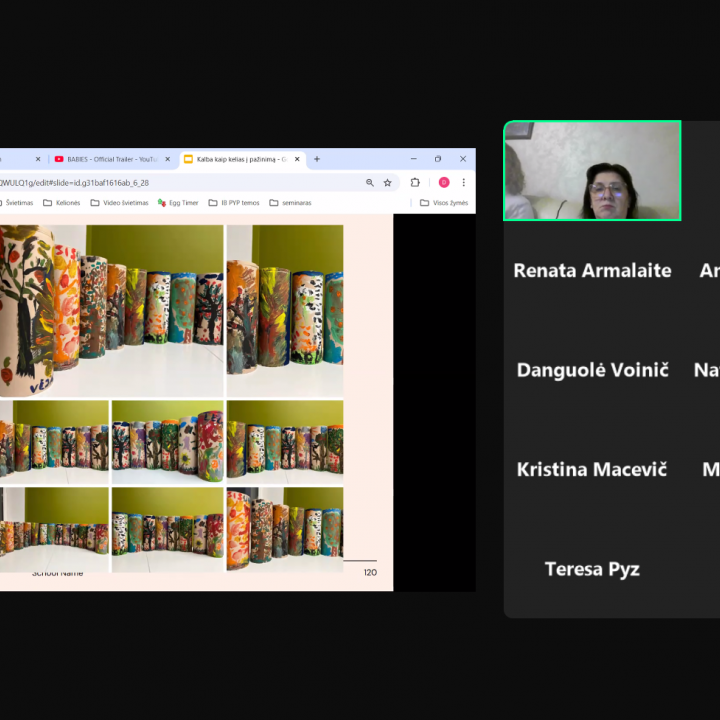Viewport: 720px width, 720px height.
Task: Select the middle-row center tubes photo
Action: click(168, 442)
